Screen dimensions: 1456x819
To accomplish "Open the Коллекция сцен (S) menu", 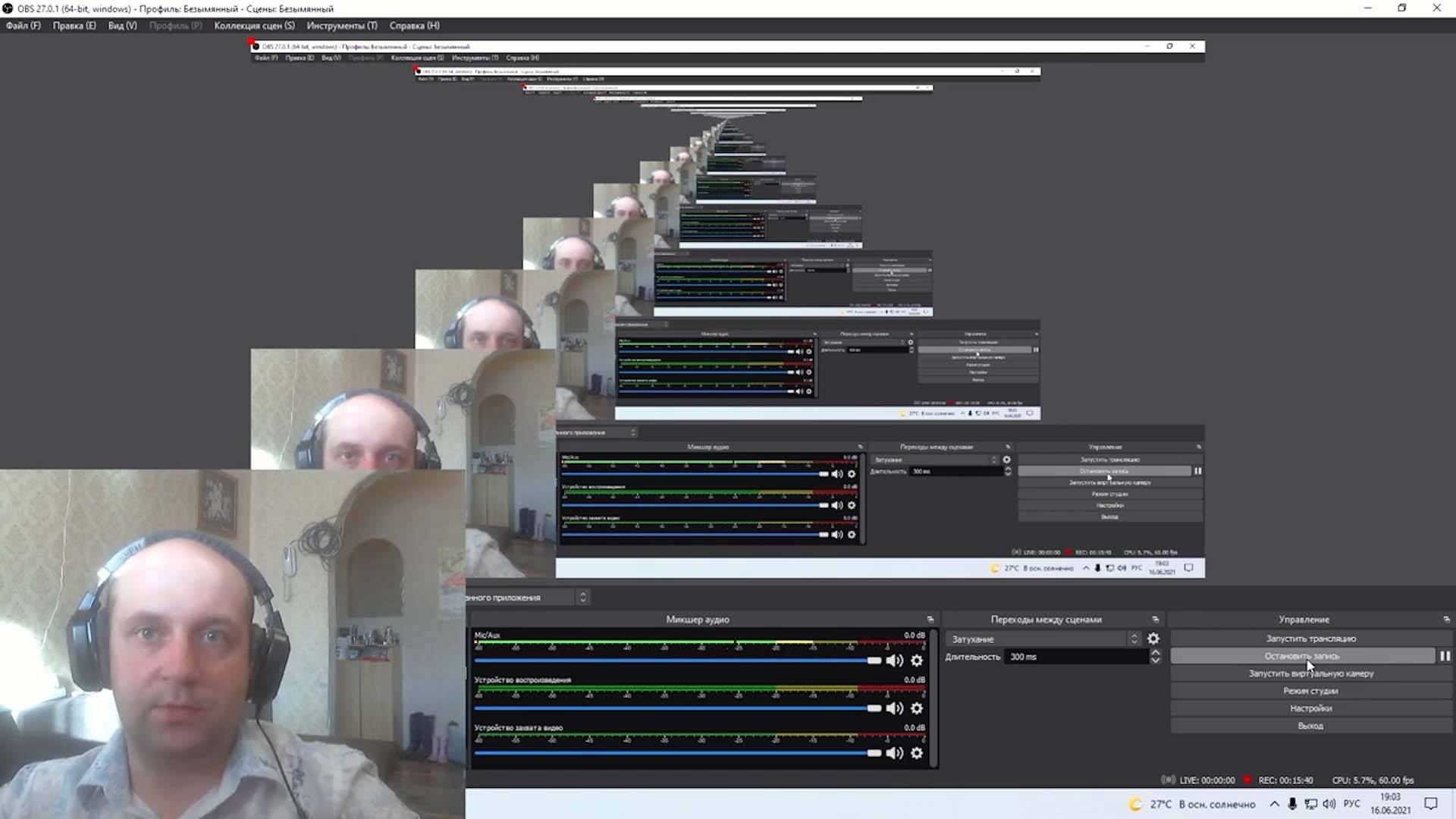I will 254,26.
